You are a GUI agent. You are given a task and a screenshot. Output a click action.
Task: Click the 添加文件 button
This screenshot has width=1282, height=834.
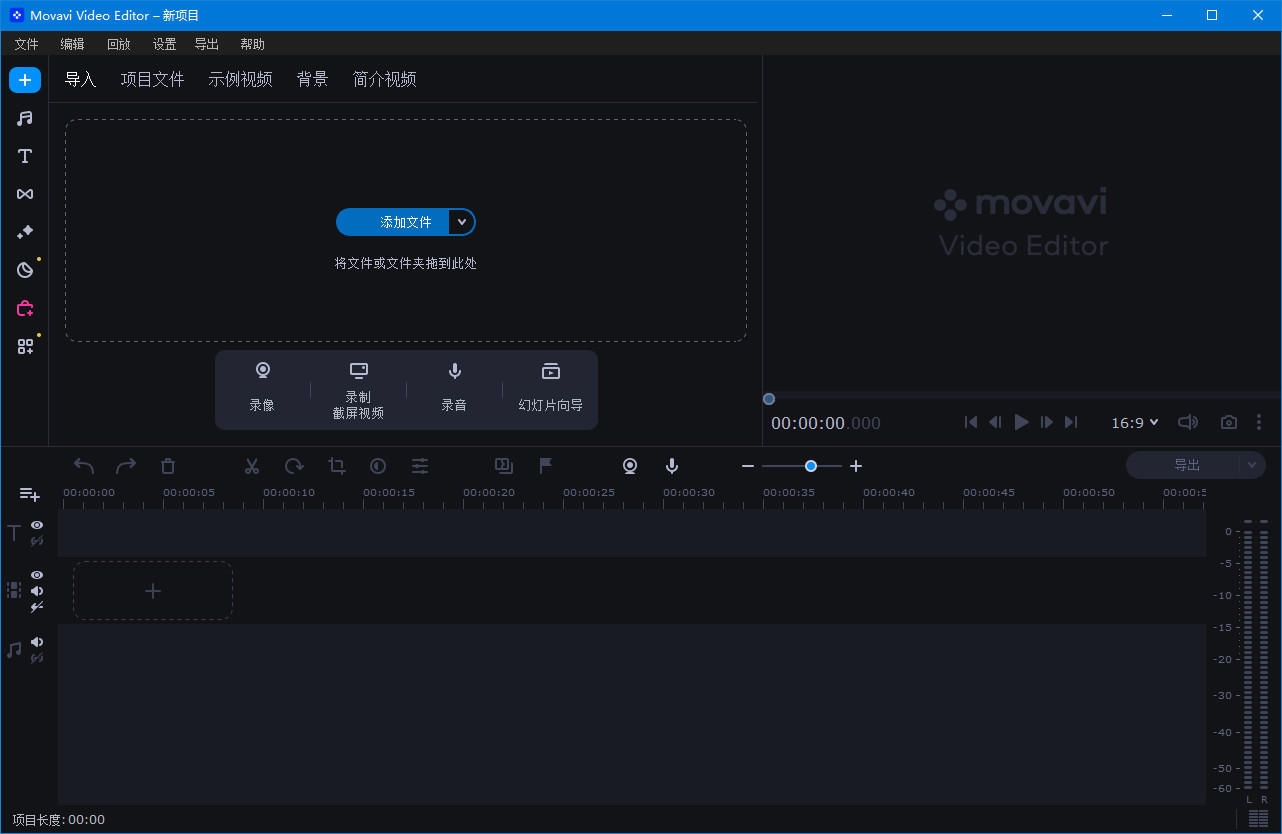pyautogui.click(x=393, y=222)
